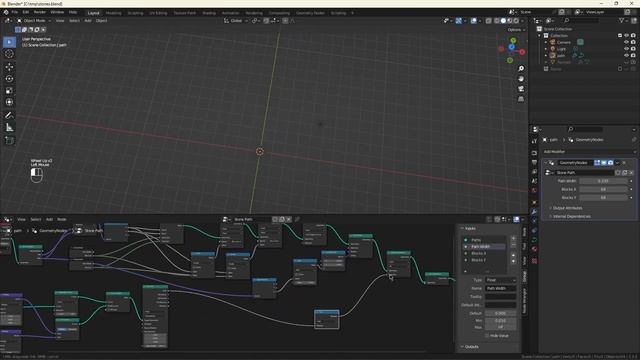The height and width of the screenshot is (360, 640).
Task: Toggle modifier render display button
Action: click(x=610, y=162)
